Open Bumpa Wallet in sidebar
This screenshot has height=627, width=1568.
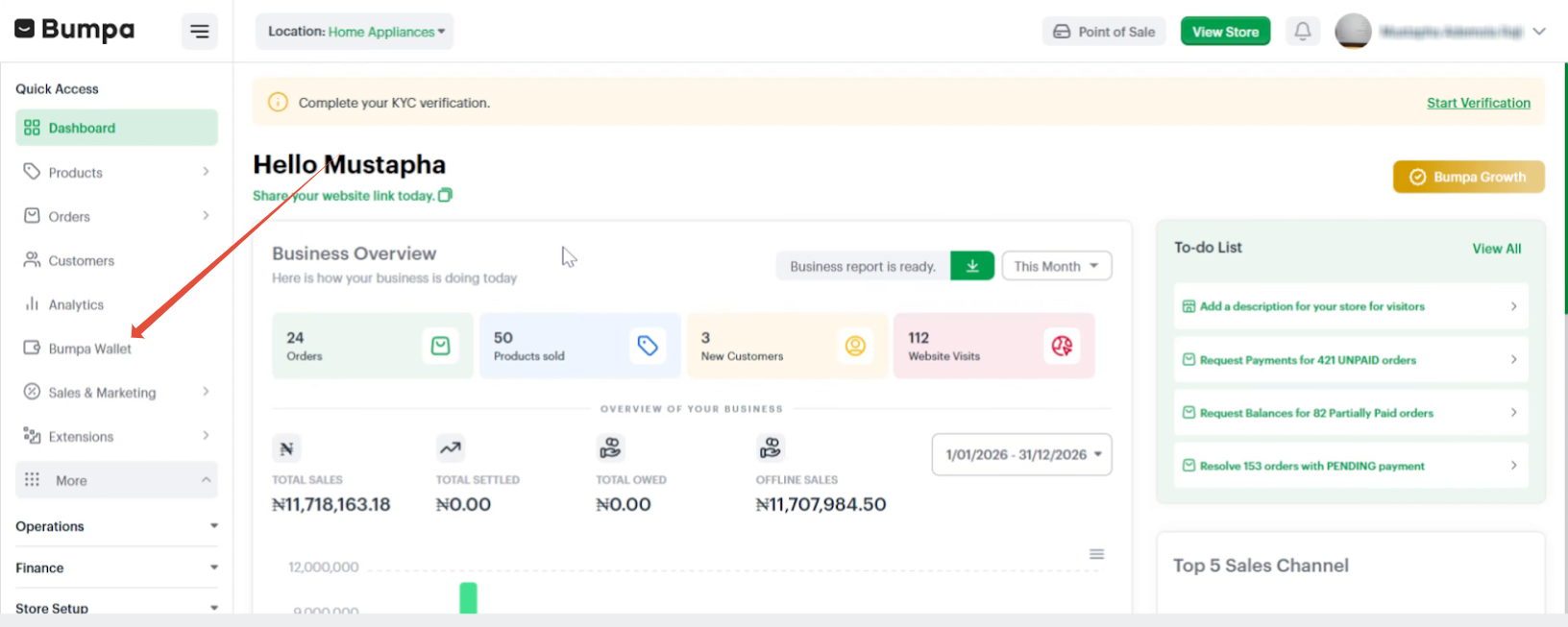tap(116, 349)
